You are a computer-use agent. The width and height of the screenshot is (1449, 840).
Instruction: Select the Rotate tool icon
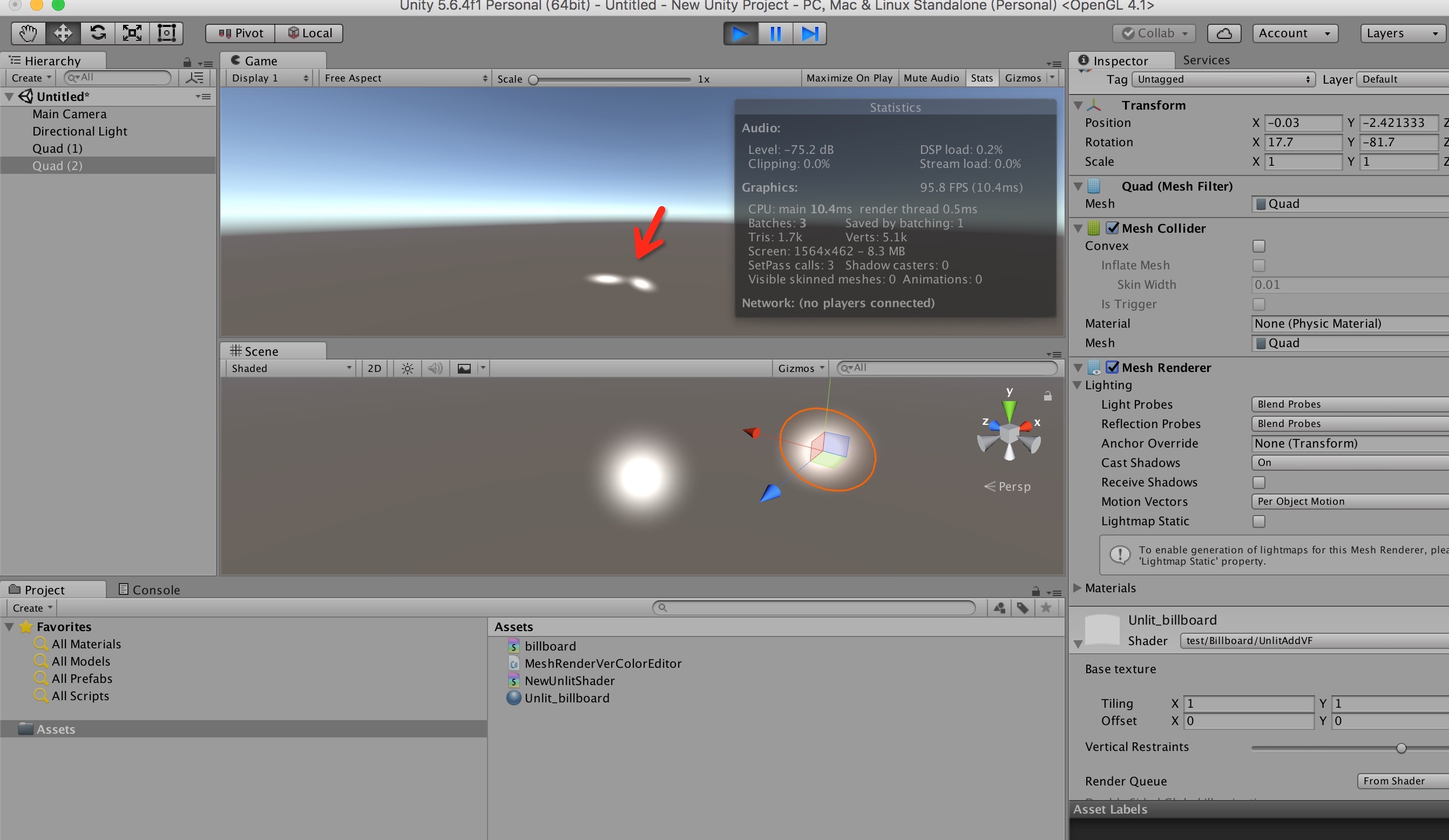(x=98, y=33)
